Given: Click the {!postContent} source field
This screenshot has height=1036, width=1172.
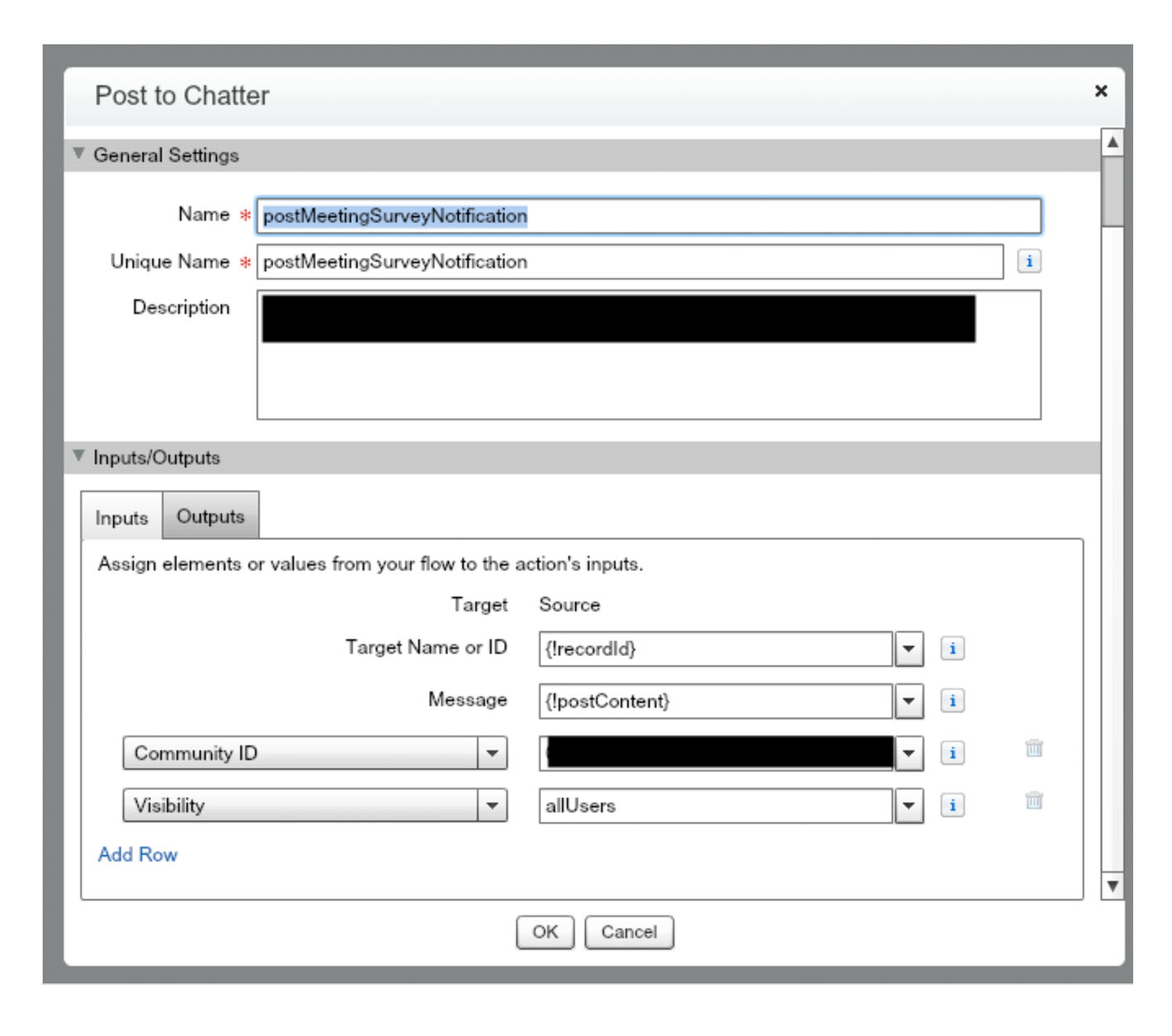Looking at the screenshot, I should pos(716,701).
